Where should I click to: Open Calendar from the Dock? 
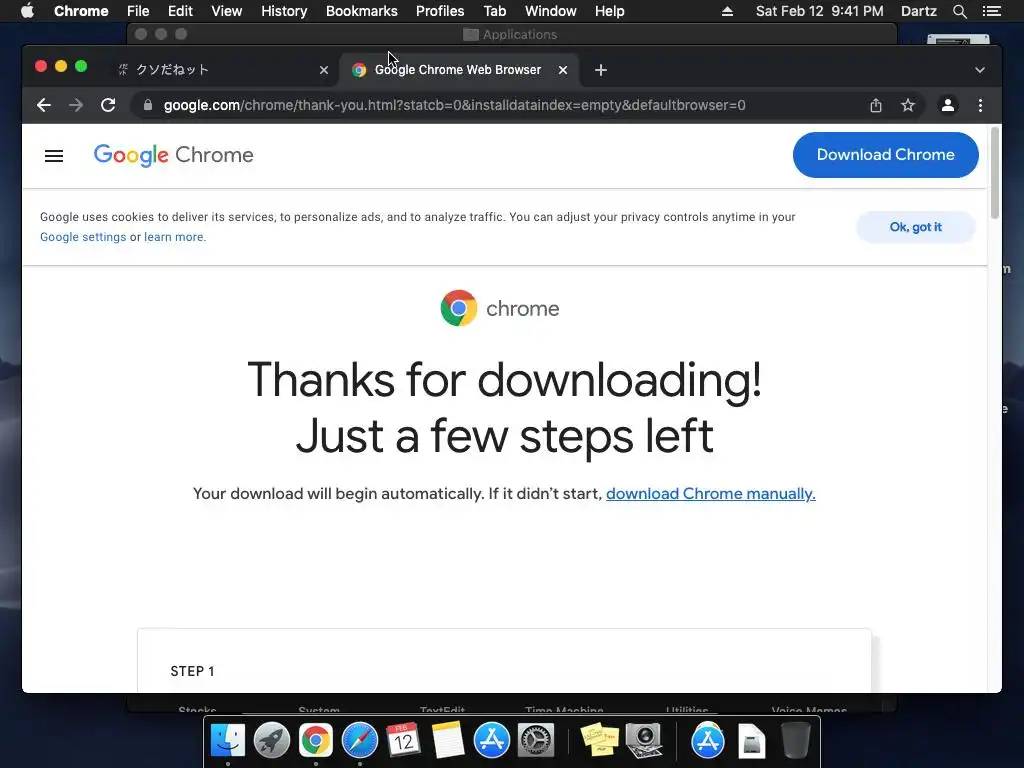click(x=403, y=741)
